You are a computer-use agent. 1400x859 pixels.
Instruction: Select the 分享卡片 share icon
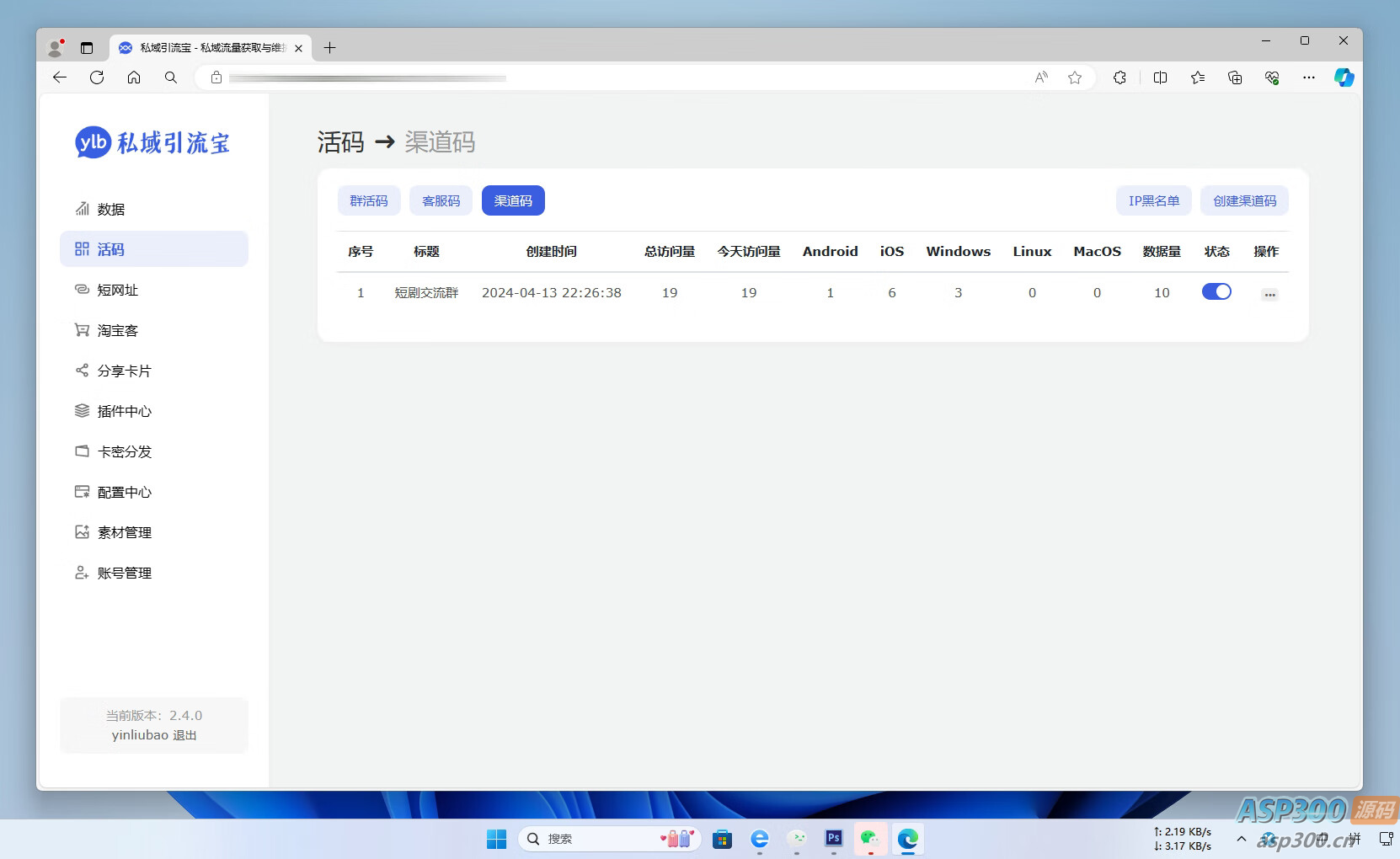82,371
